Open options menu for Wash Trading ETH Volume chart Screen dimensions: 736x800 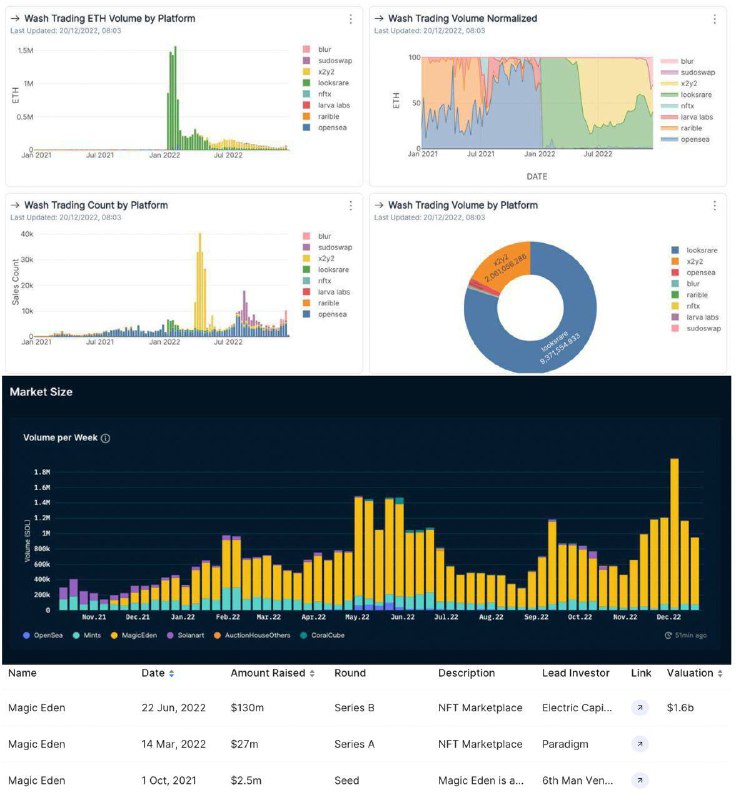350,19
